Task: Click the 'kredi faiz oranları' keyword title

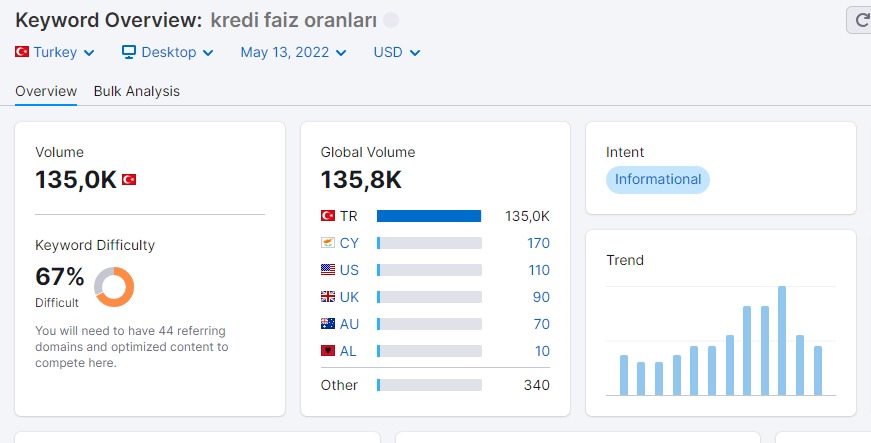Action: tap(293, 21)
